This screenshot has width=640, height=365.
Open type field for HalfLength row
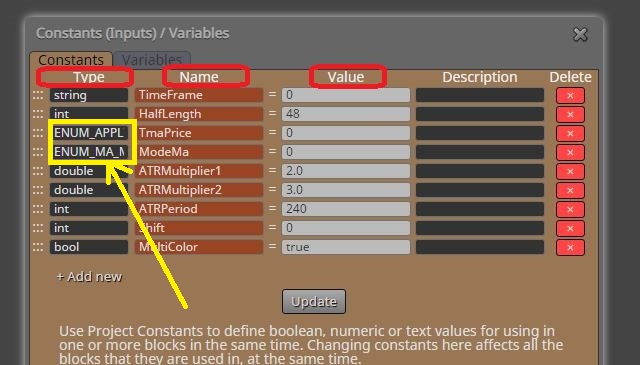89,114
